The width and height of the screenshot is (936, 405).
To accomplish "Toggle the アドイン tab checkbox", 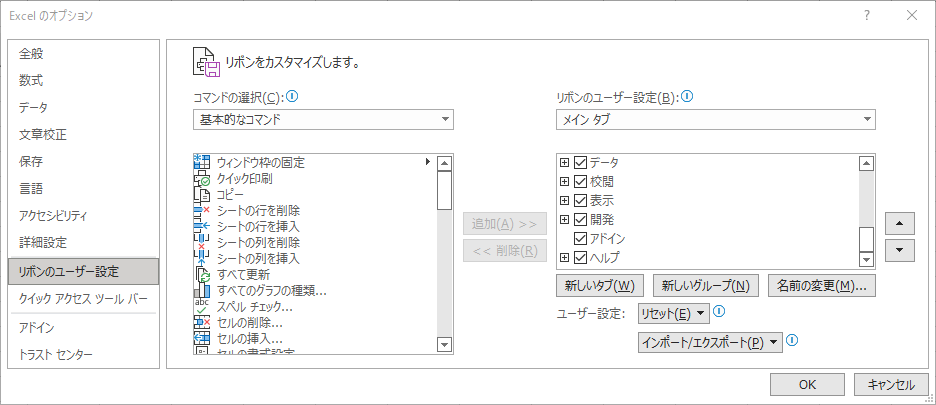I will coord(580,239).
